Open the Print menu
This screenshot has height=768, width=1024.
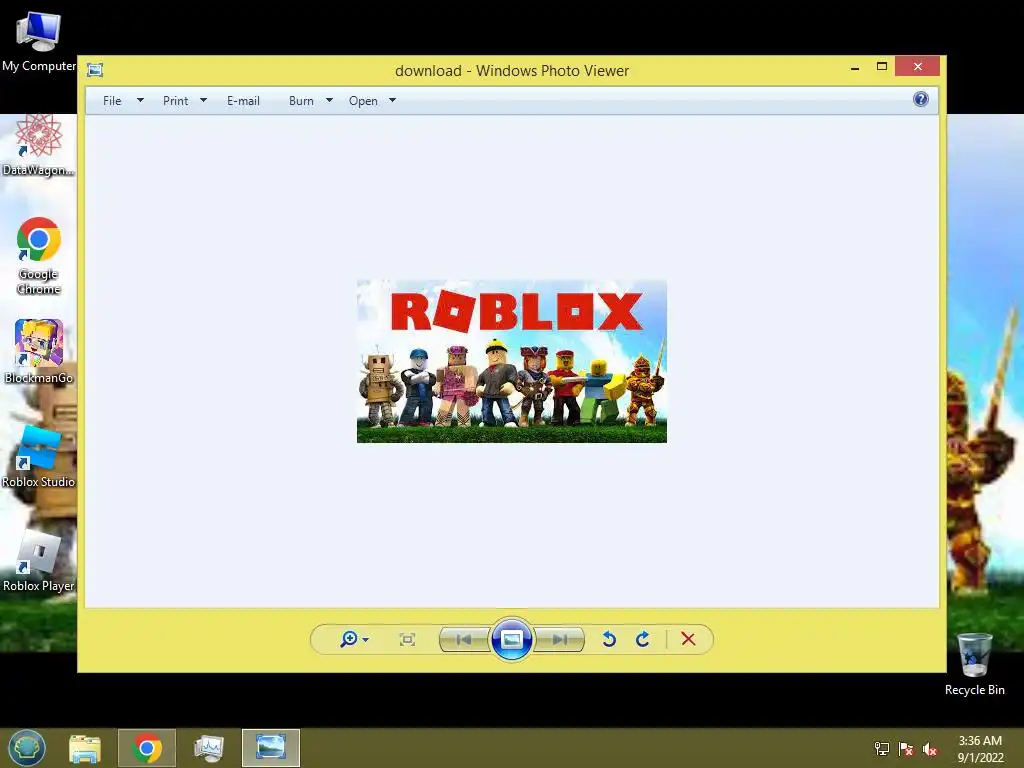[175, 101]
